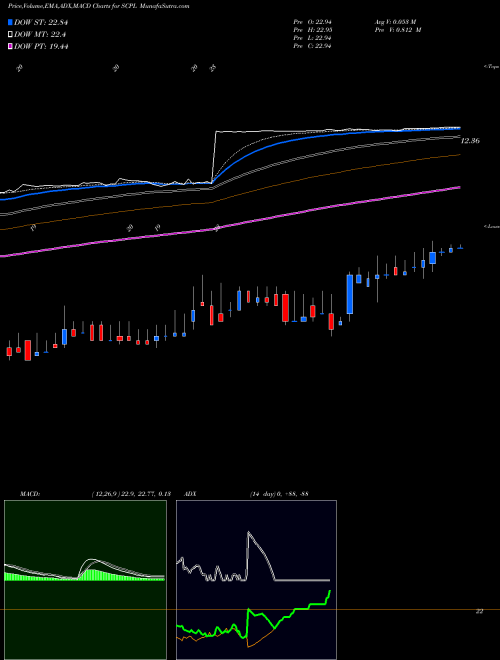The height and width of the screenshot is (660, 500).
Task: Select the 'DOW ST: 22.84' legend text
Action: point(41,22)
